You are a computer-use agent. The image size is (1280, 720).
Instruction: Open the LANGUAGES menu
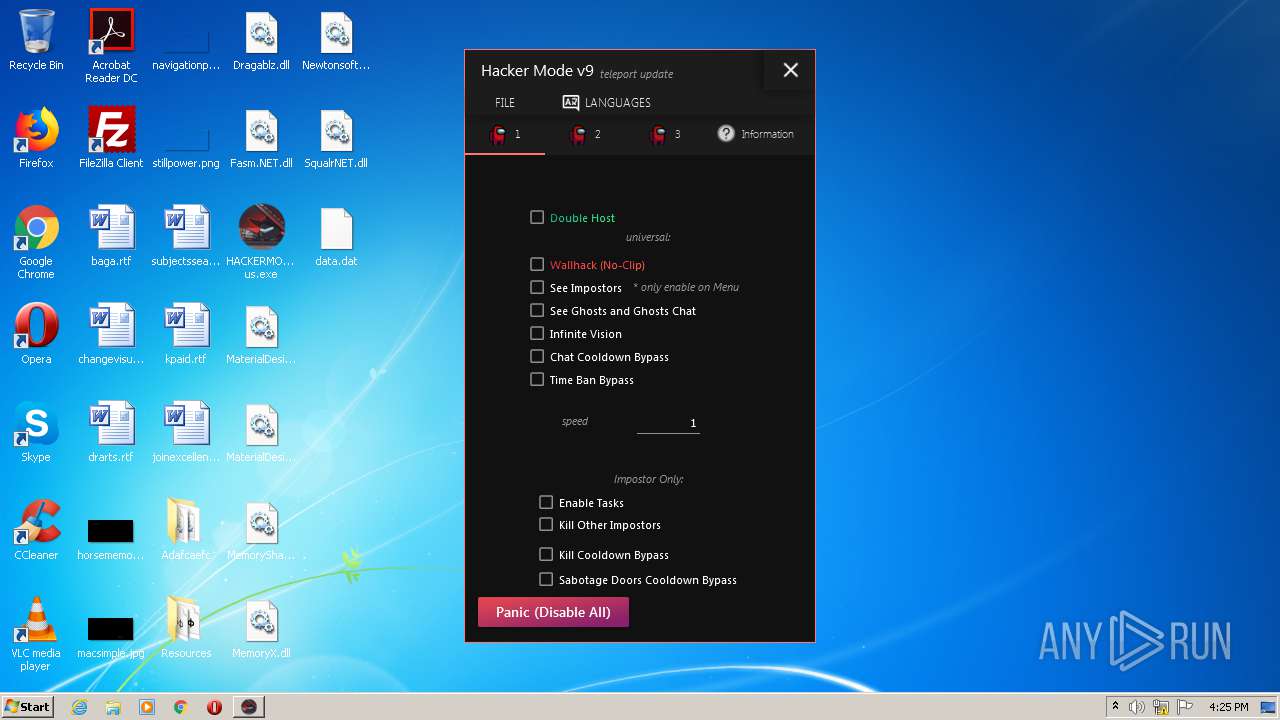click(606, 102)
